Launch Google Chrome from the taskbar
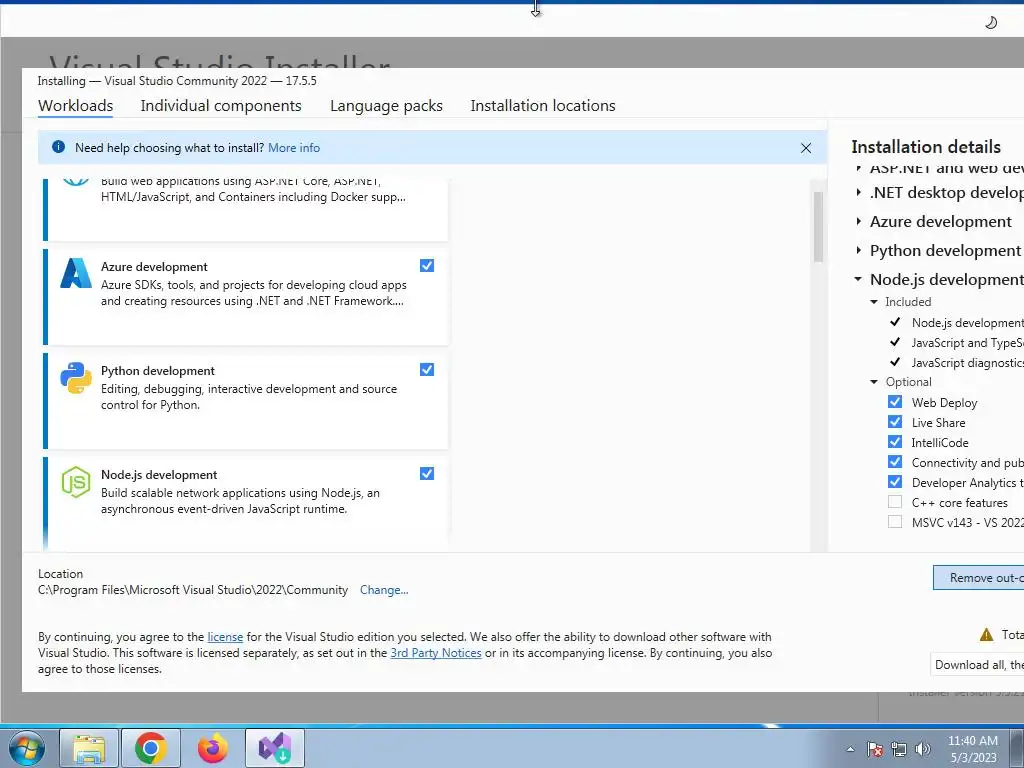 pyautogui.click(x=150, y=748)
